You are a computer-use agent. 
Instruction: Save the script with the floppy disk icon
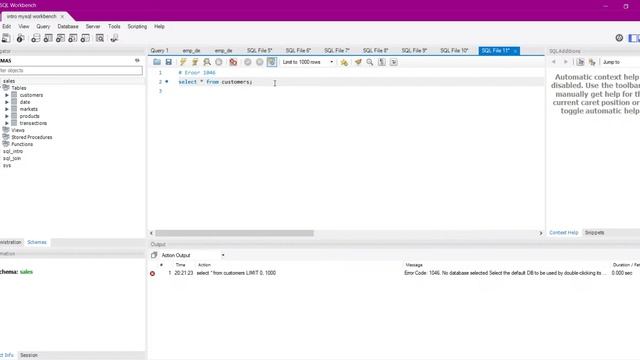point(169,62)
